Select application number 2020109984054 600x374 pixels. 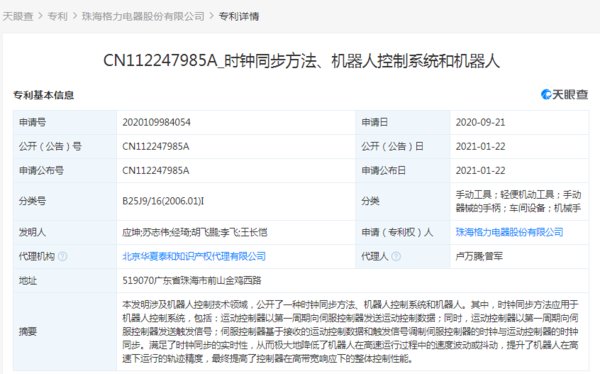[x=157, y=122]
